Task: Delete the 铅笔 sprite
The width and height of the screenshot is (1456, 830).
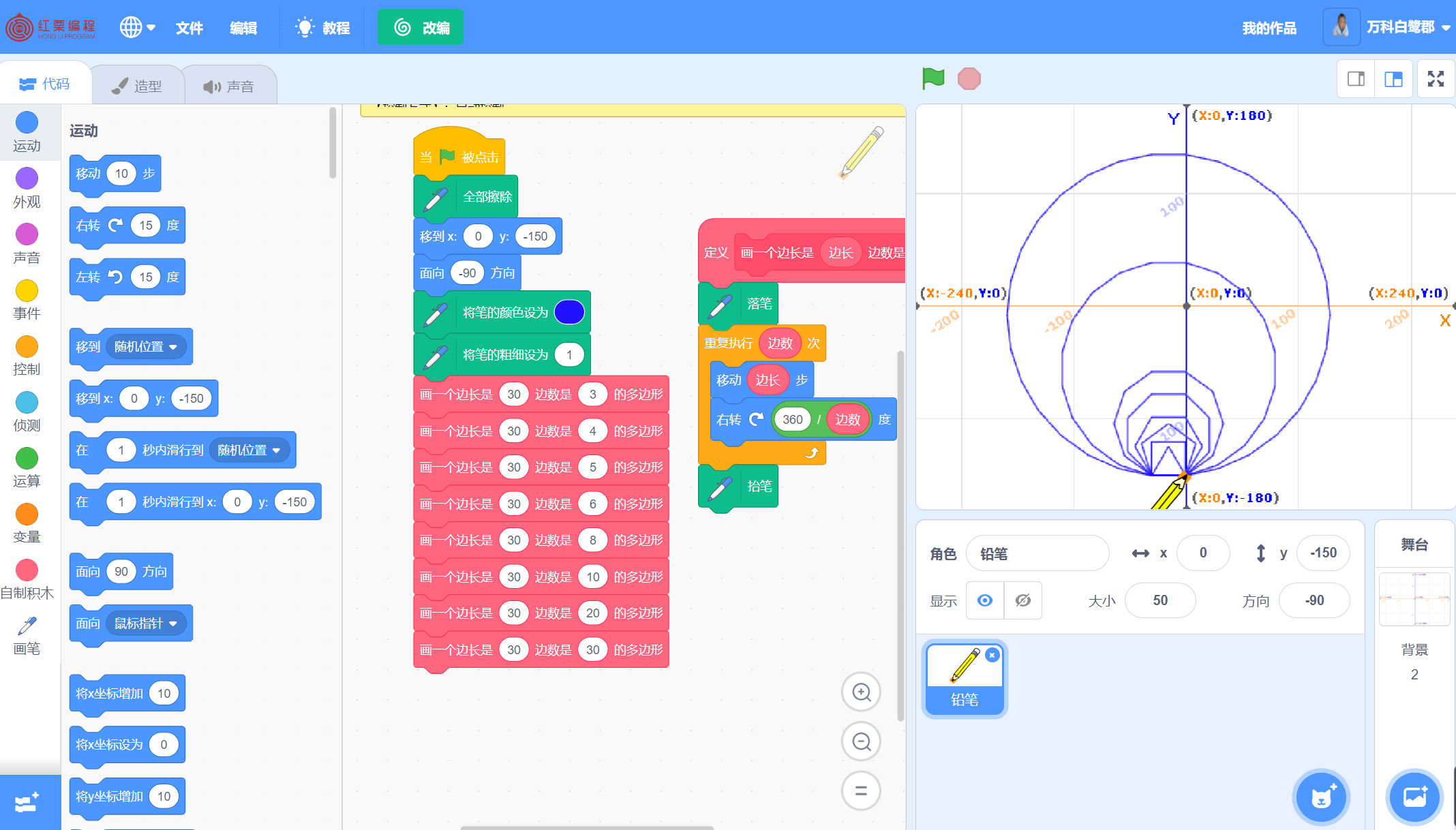Action: point(992,655)
